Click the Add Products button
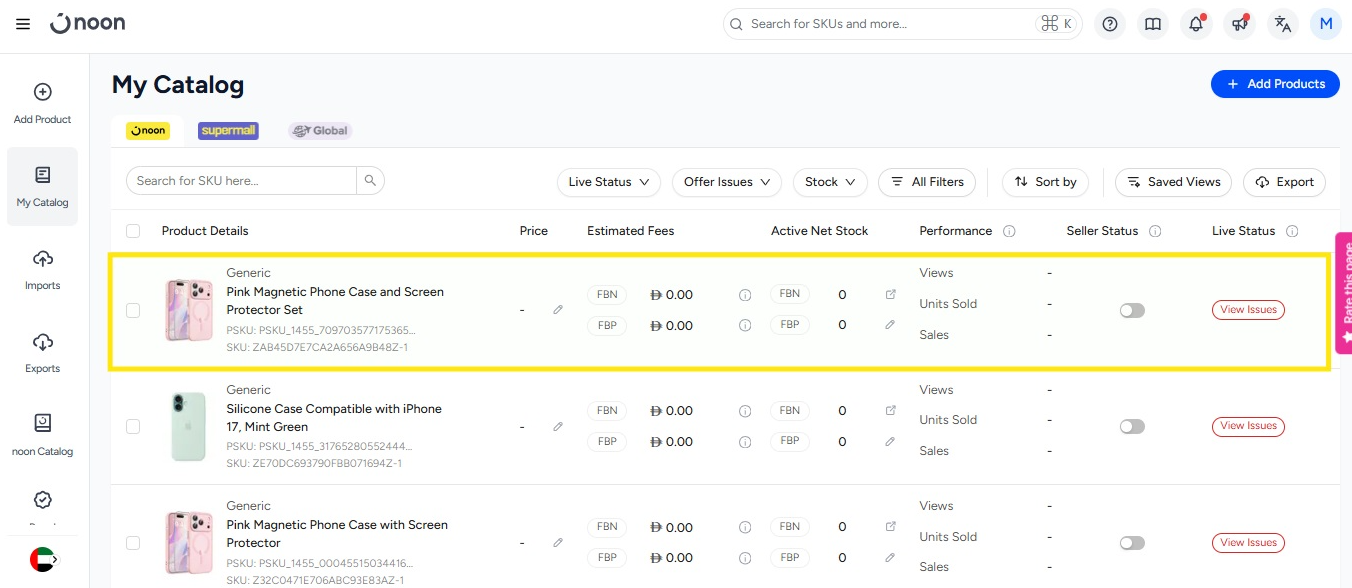 (x=1274, y=84)
